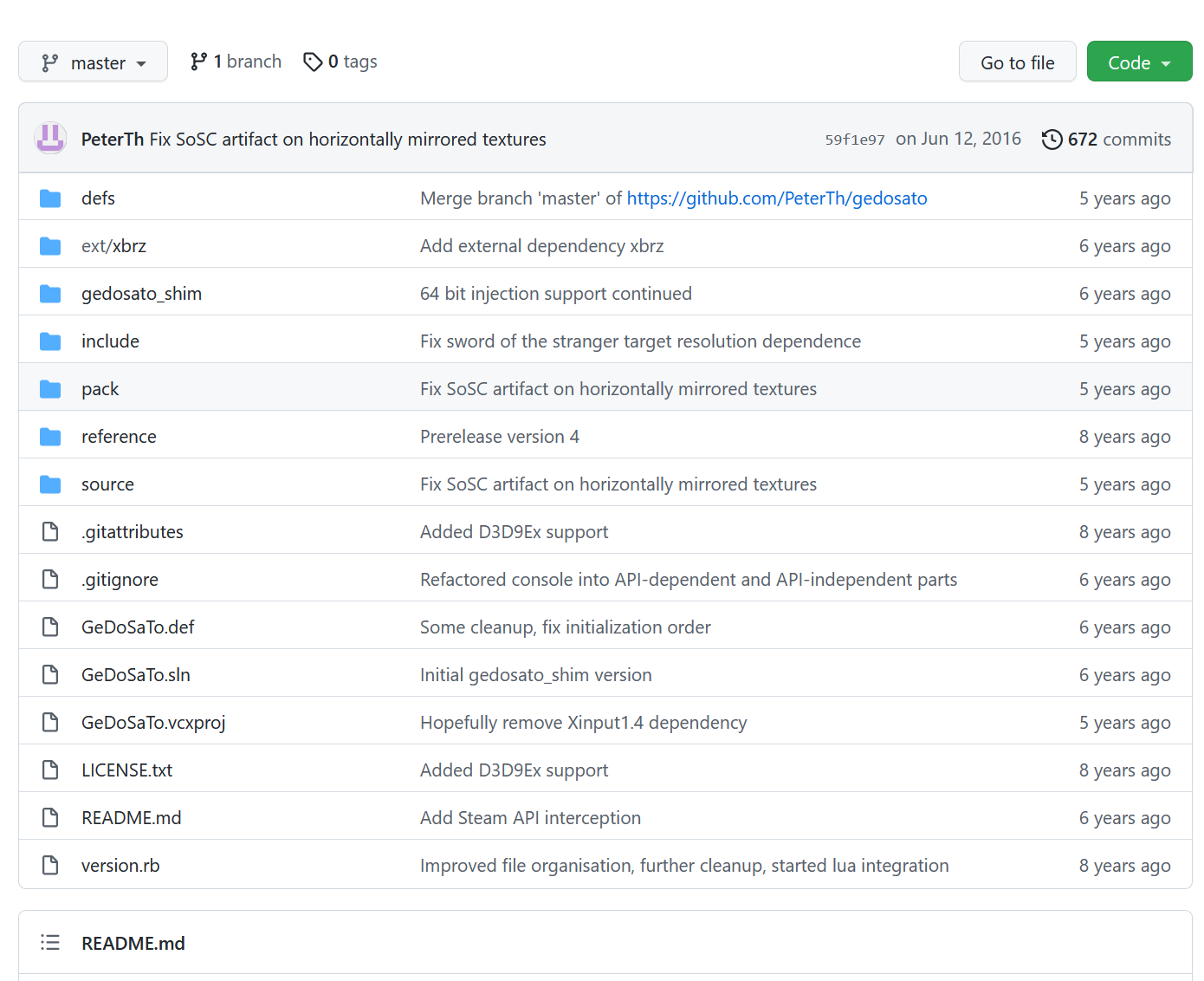
Task: Click the branches fork icon
Action: click(x=199, y=62)
